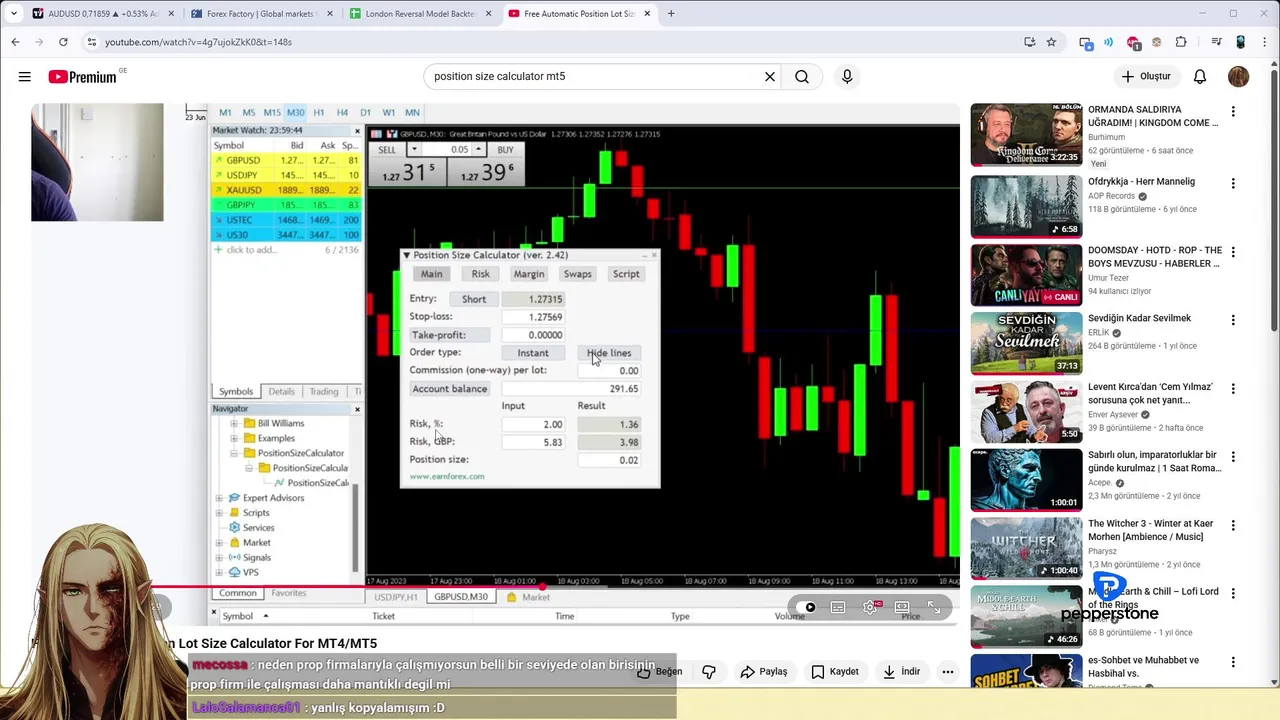Open YouTube notifications bell
The image size is (1280, 720).
coord(1200,76)
